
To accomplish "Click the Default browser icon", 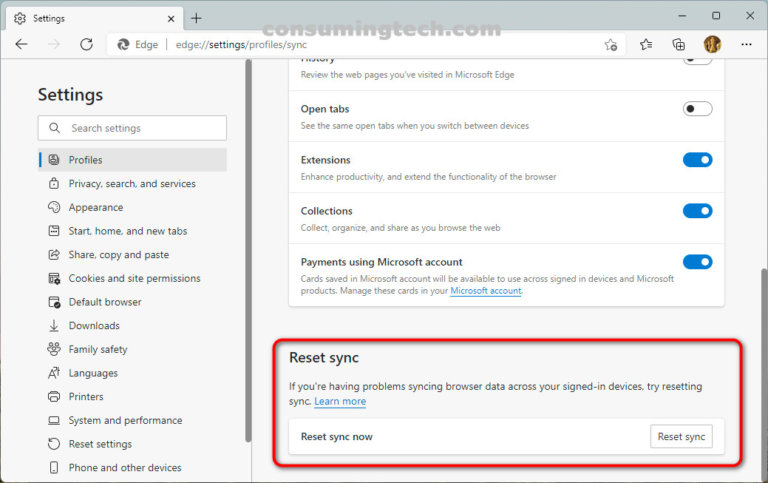I will (54, 302).
